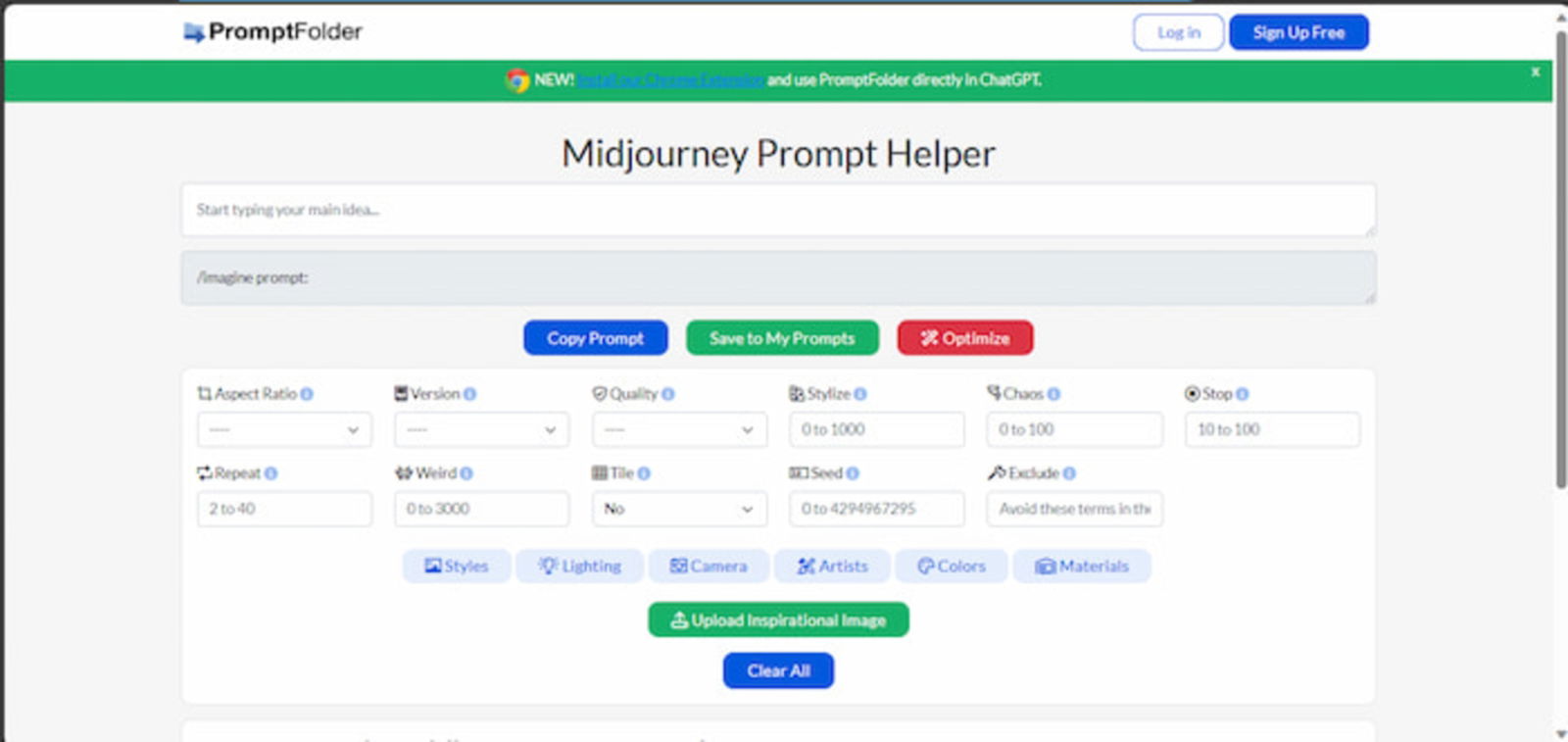Click the scrollbar down arrow
The image size is (1568, 742).
click(x=1560, y=734)
